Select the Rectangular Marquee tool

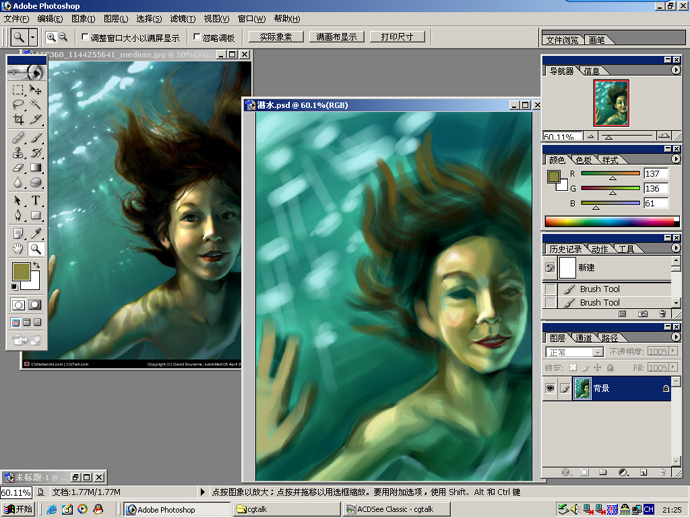coord(18,90)
